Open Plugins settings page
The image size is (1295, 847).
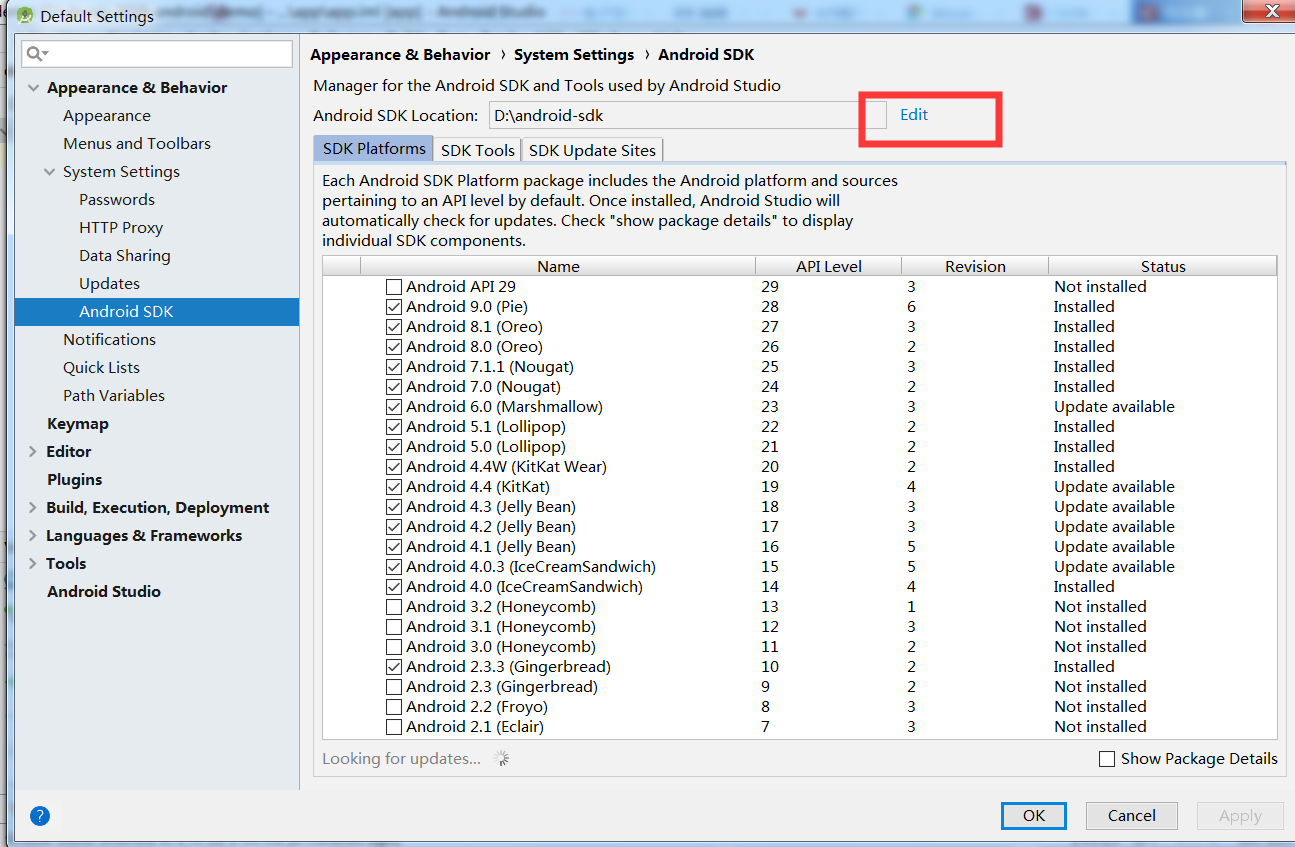(x=75, y=480)
